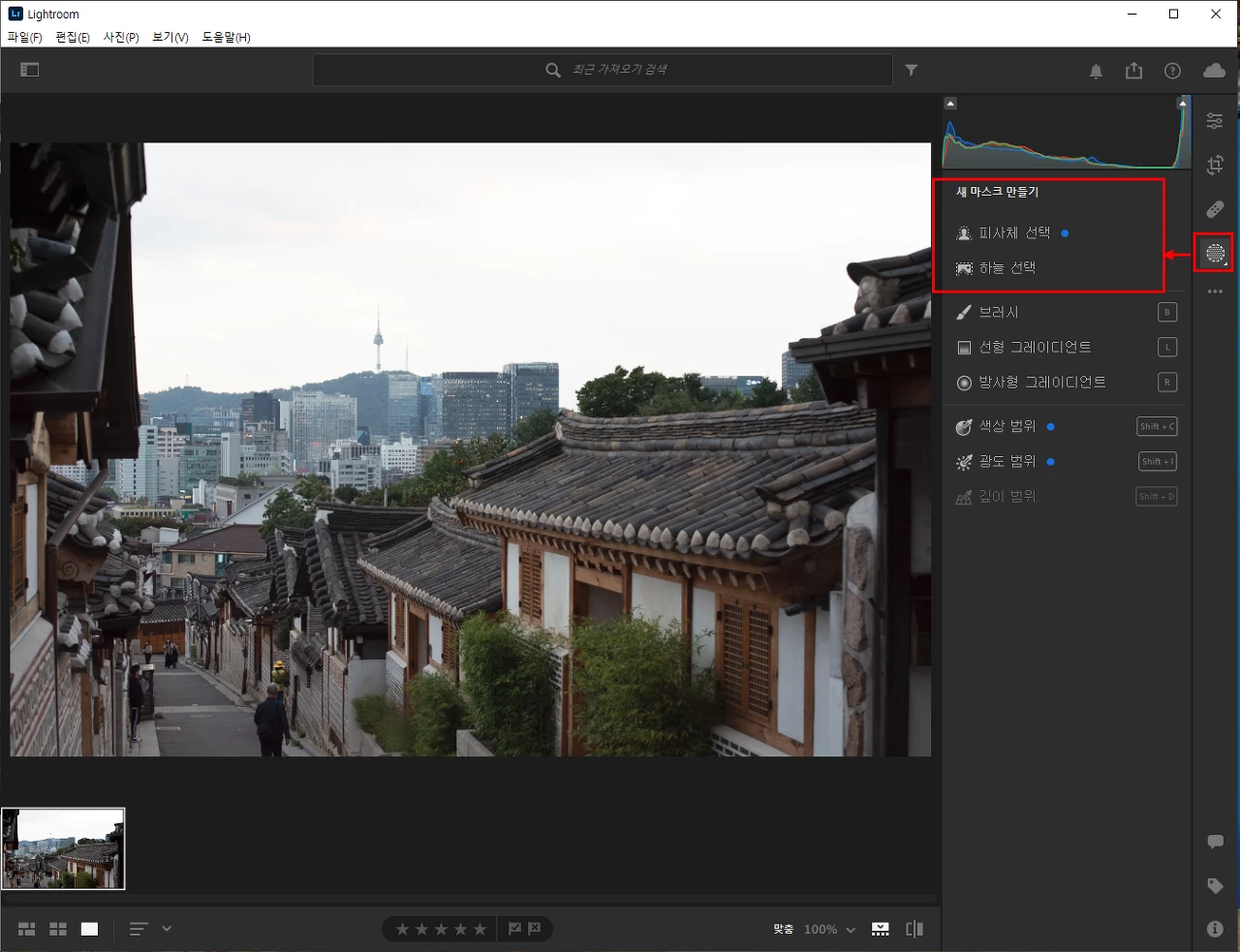Expand the zoom percentage dropdown
1240x952 pixels.
(851, 930)
